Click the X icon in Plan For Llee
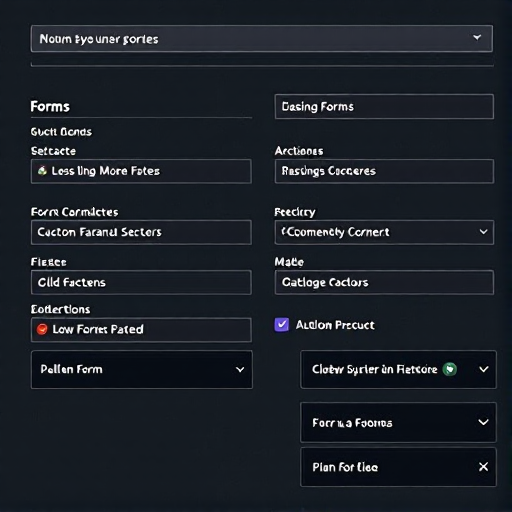 (x=483, y=467)
